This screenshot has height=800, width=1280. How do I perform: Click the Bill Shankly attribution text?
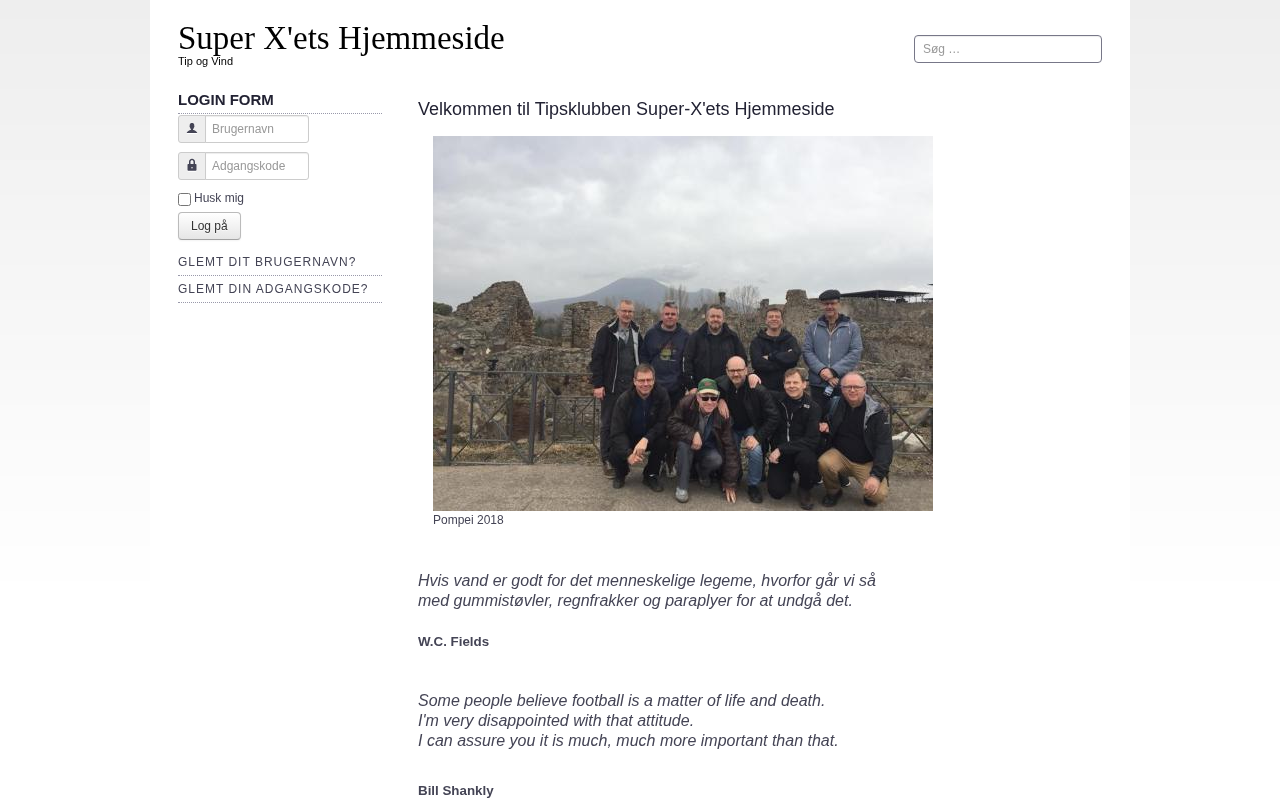tap(456, 791)
